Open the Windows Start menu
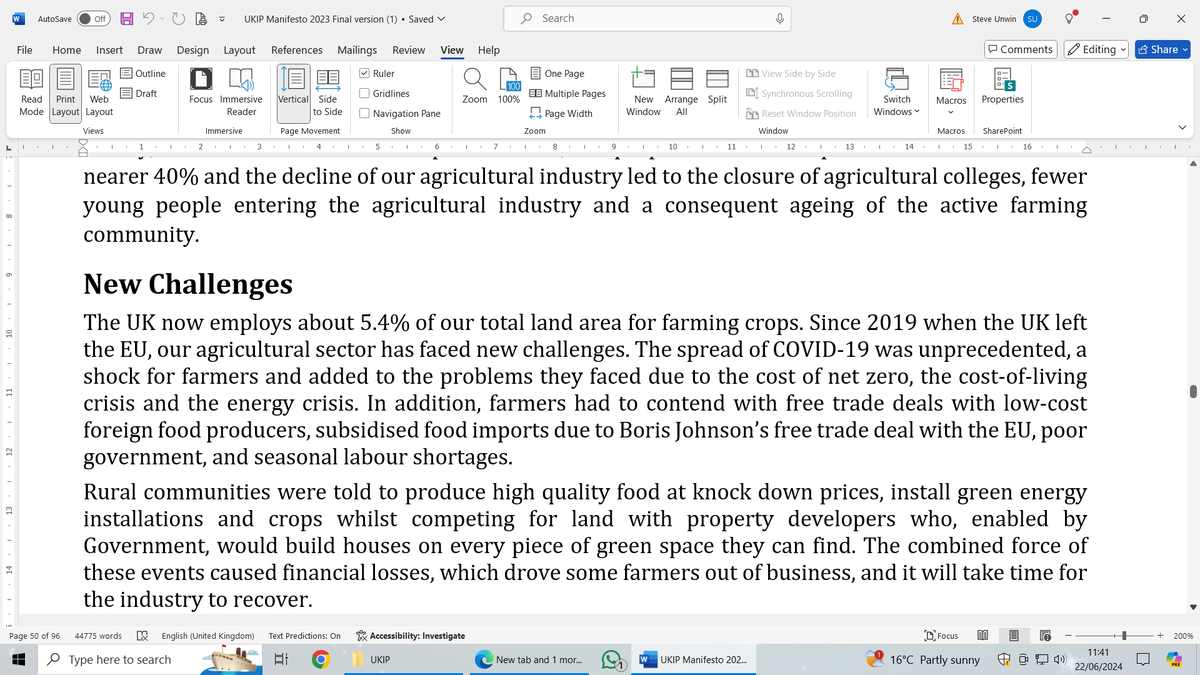The height and width of the screenshot is (675, 1200). coord(17,660)
